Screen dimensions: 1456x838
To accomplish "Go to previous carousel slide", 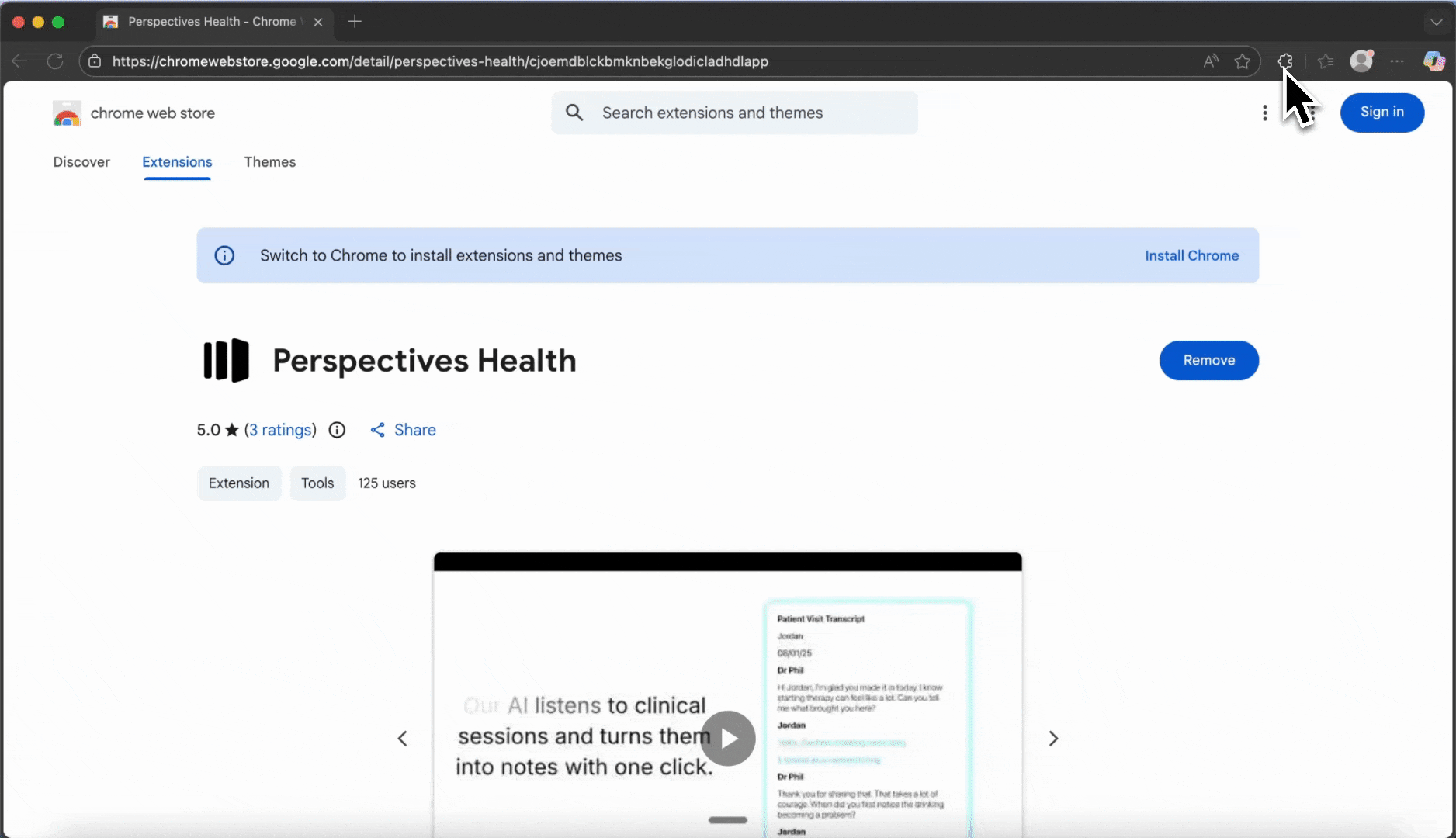I will pyautogui.click(x=402, y=739).
